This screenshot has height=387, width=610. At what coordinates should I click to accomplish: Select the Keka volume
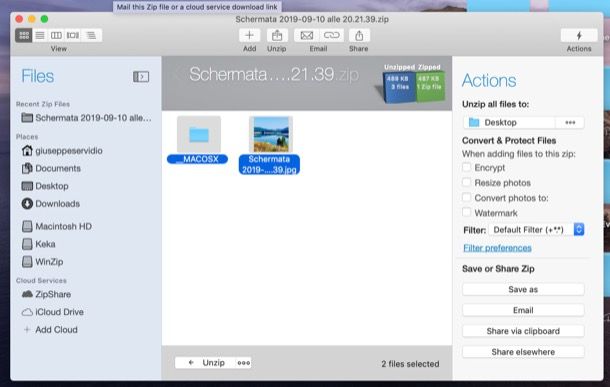(39, 244)
